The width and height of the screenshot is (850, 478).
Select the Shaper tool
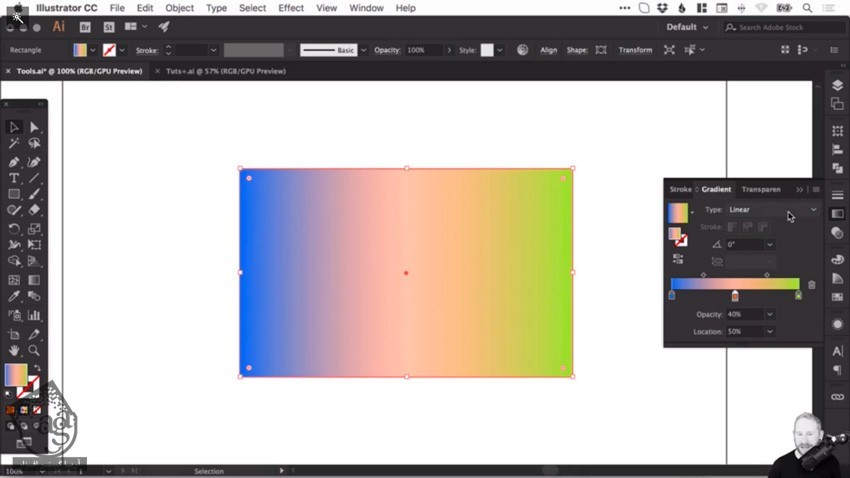(x=14, y=210)
